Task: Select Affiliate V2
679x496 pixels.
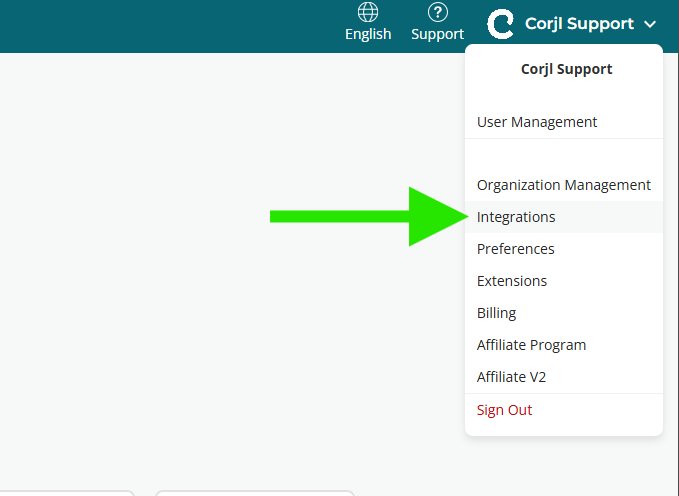Action: tap(564, 377)
